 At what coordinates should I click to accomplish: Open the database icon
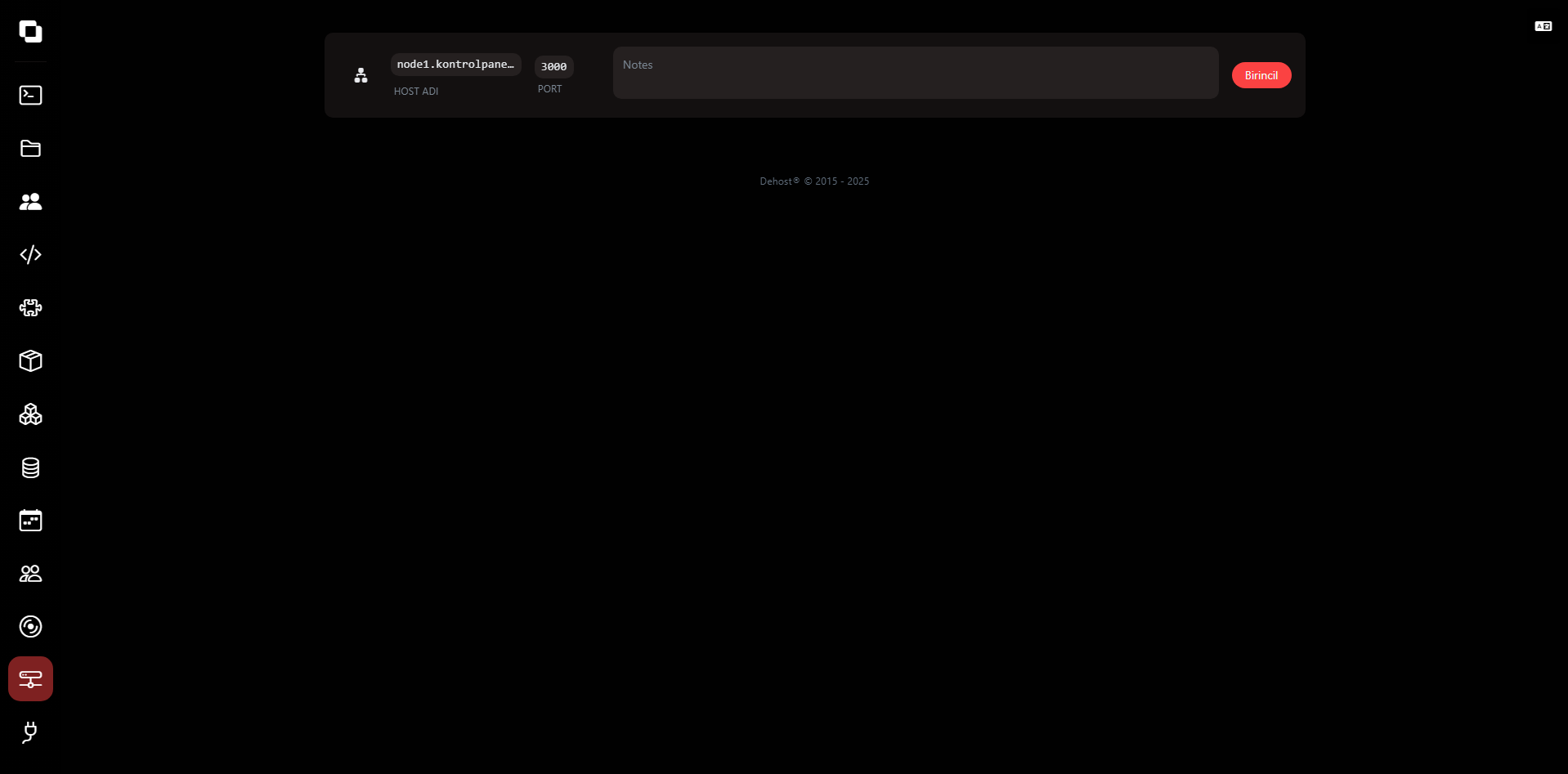(30, 468)
